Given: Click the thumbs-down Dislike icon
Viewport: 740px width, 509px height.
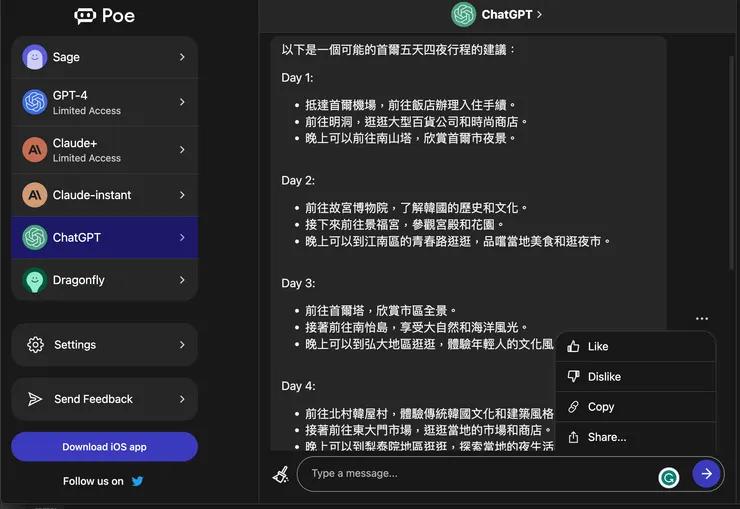Looking at the screenshot, I should click(573, 376).
